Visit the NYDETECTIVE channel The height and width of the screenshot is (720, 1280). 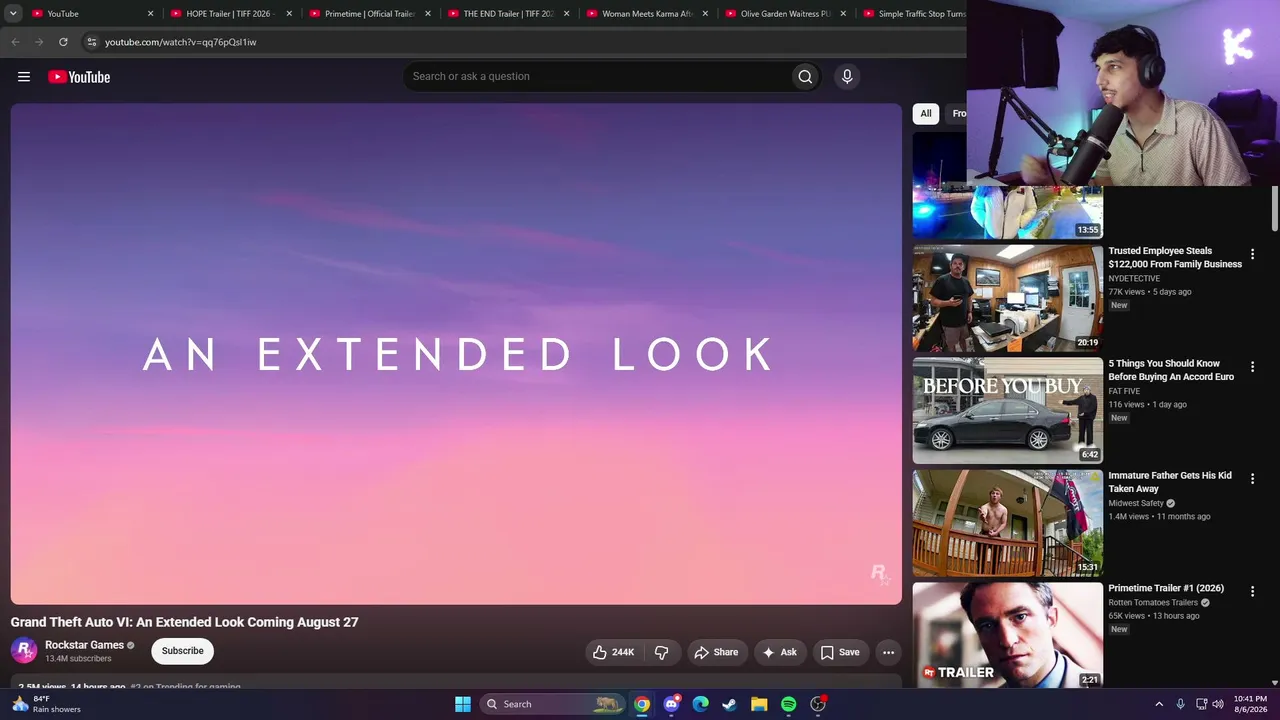pos(1134,279)
